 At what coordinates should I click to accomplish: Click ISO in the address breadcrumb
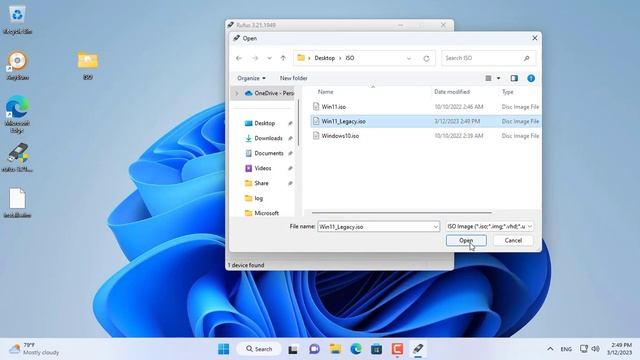[350, 58]
